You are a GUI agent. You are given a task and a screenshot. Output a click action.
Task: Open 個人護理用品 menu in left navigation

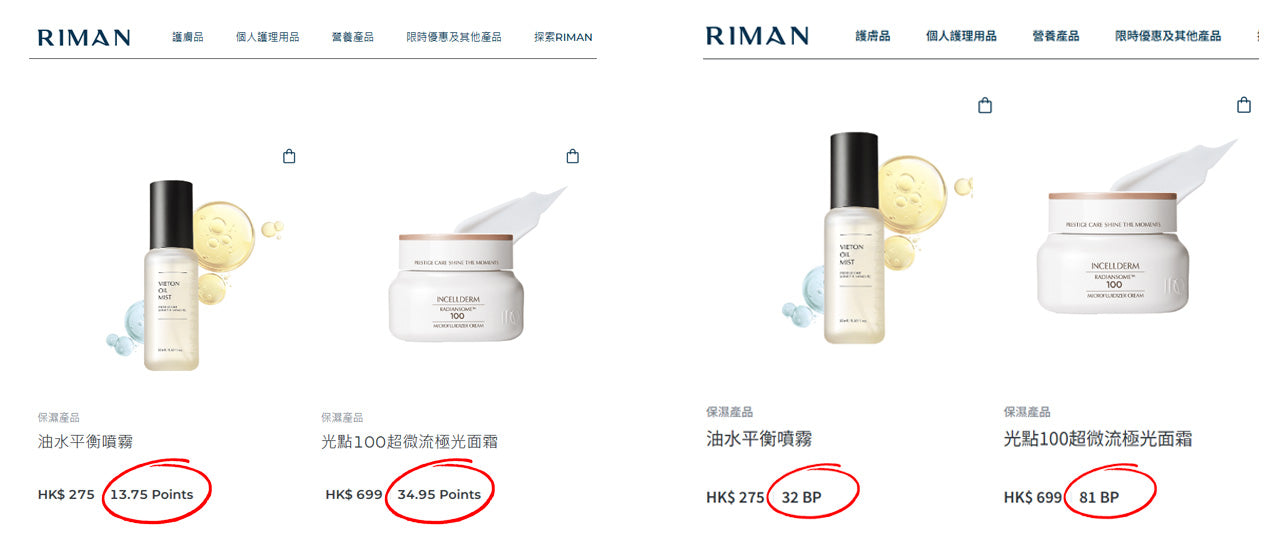[x=267, y=37]
